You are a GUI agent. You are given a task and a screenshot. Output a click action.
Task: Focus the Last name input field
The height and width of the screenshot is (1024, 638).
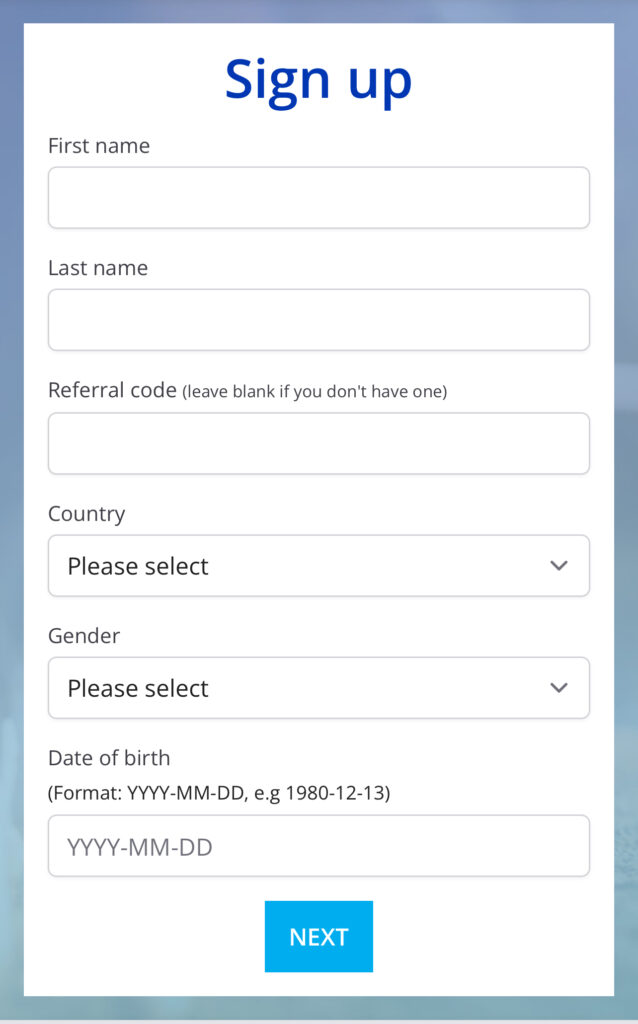(319, 319)
